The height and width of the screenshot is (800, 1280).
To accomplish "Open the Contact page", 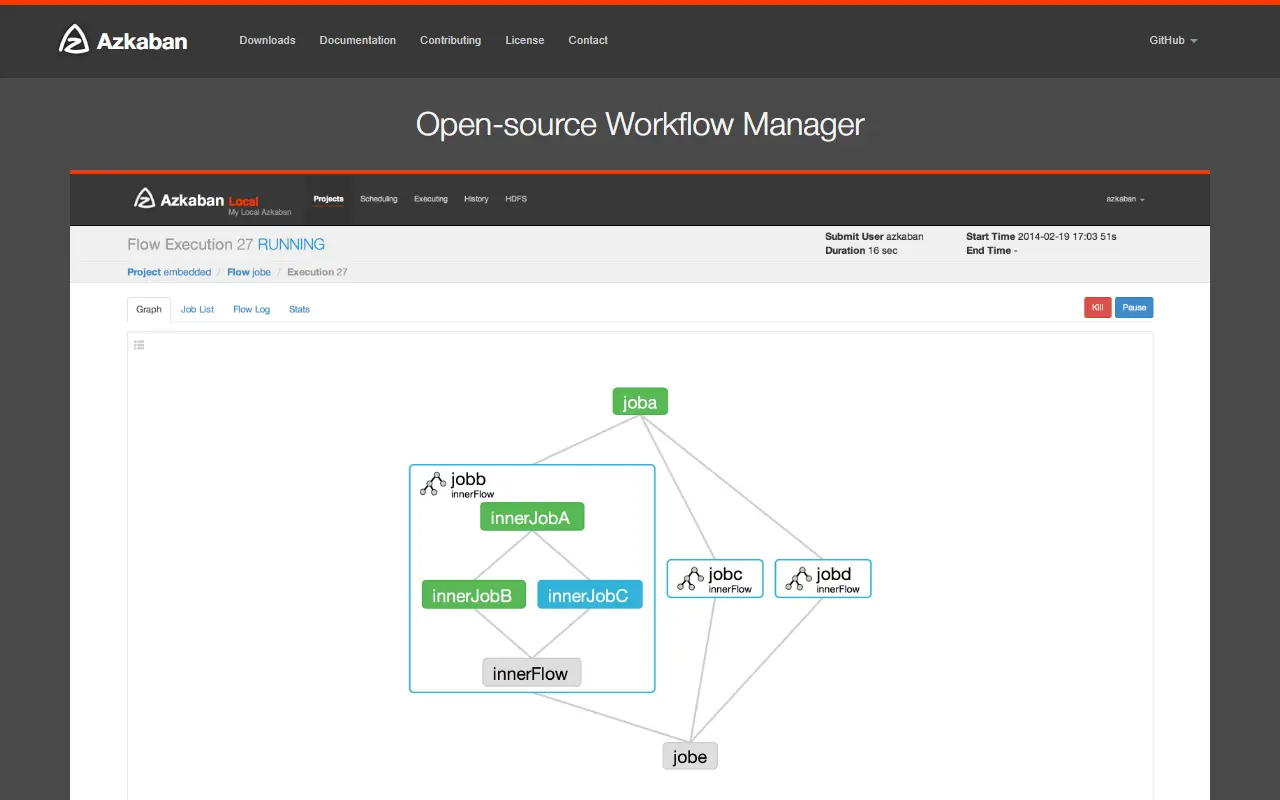I will 588,40.
